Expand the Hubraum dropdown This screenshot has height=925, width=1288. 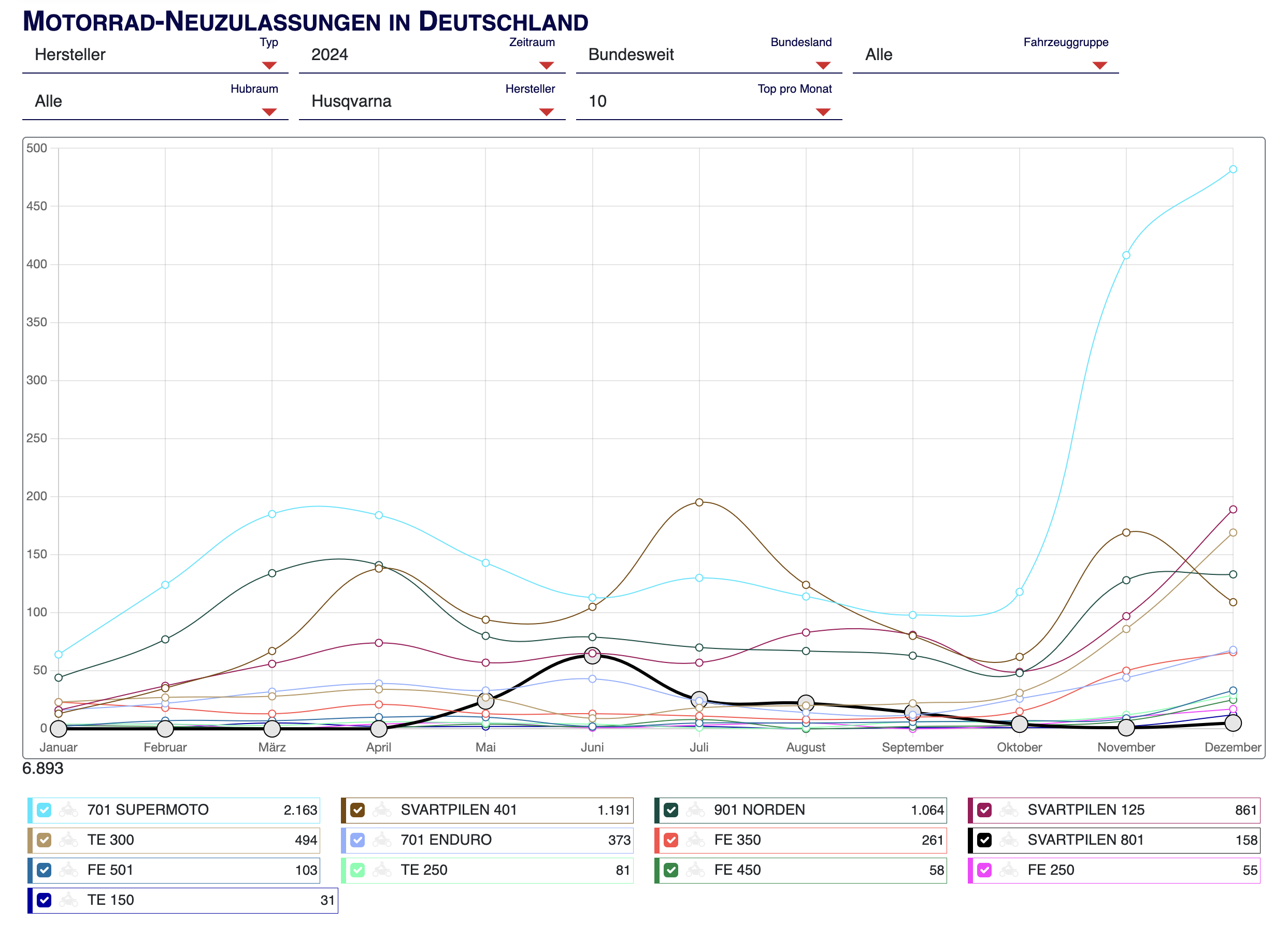[x=155, y=102]
